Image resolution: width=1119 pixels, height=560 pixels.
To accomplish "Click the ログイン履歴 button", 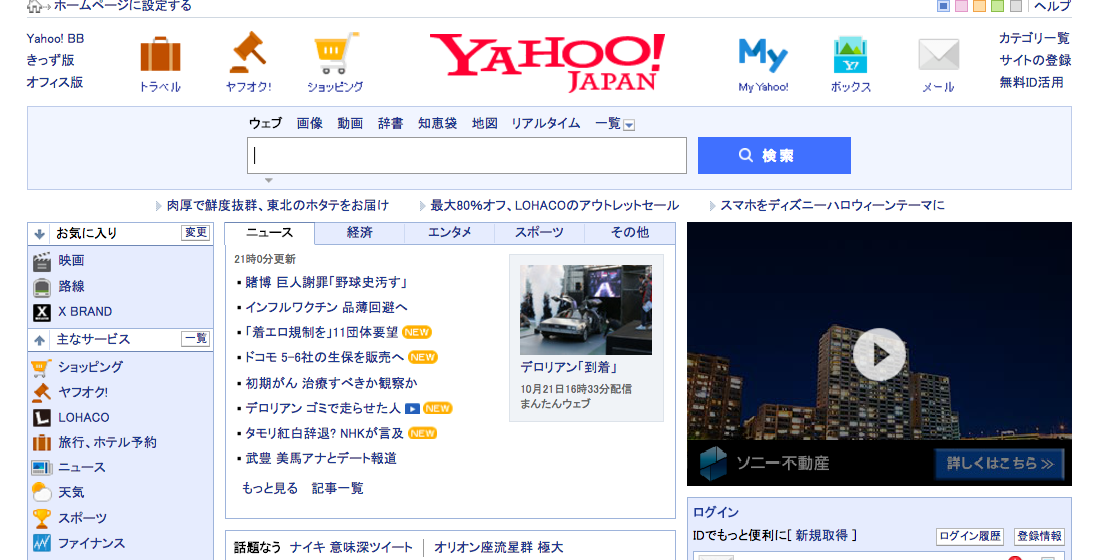I will point(970,536).
